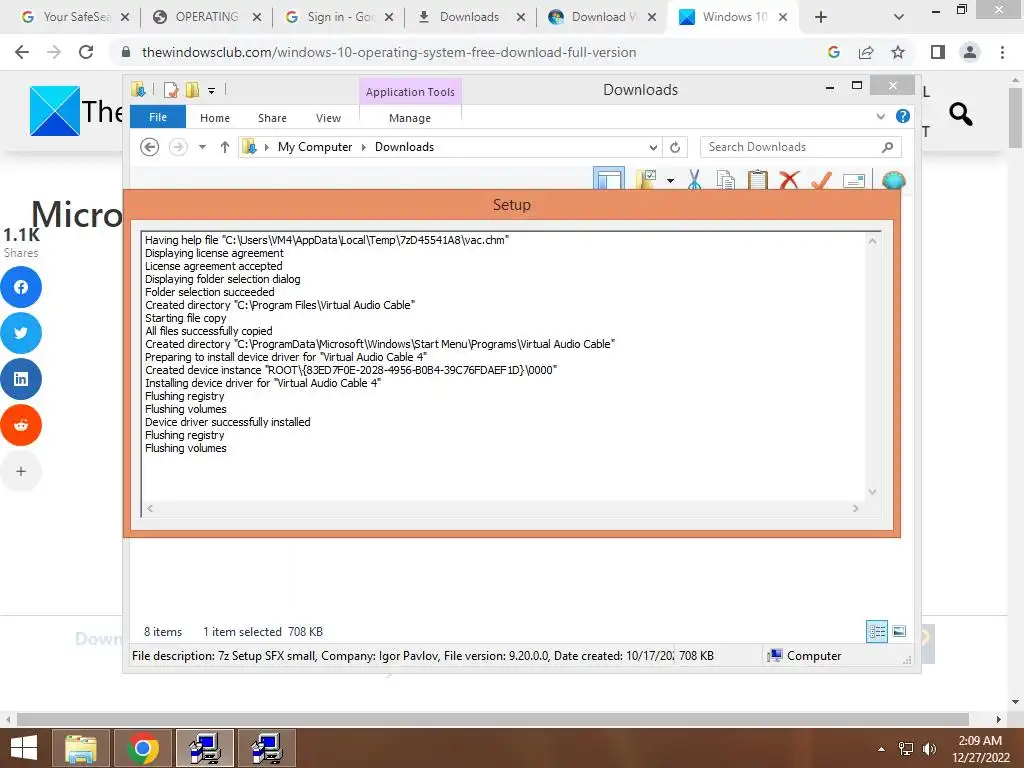The width and height of the screenshot is (1024, 768).
Task: Reload the page in Chrome
Action: [86, 52]
